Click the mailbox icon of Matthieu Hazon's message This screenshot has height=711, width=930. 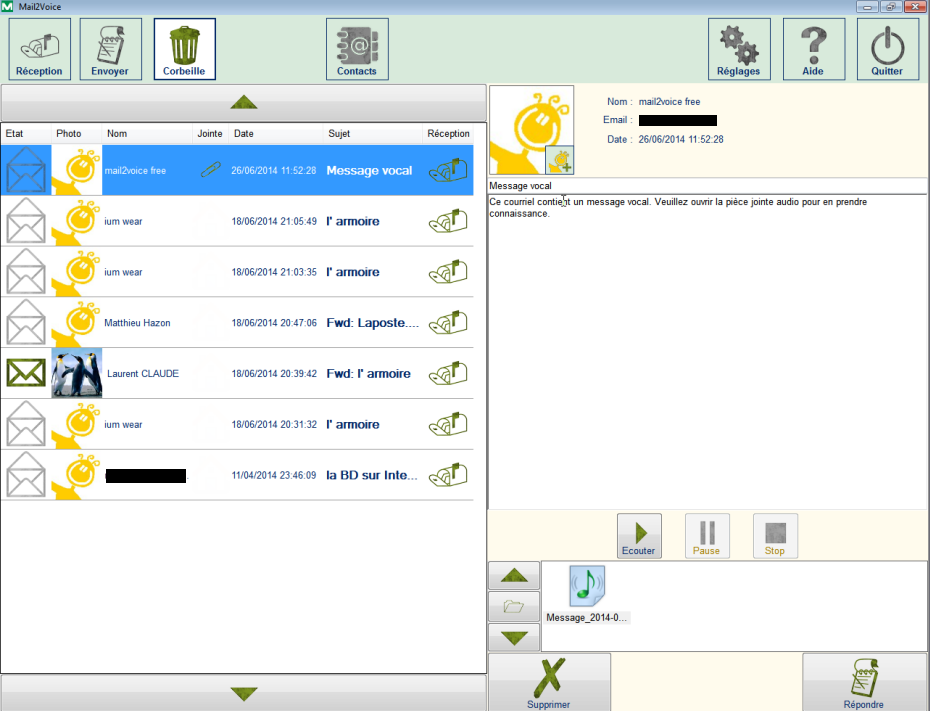click(x=448, y=323)
